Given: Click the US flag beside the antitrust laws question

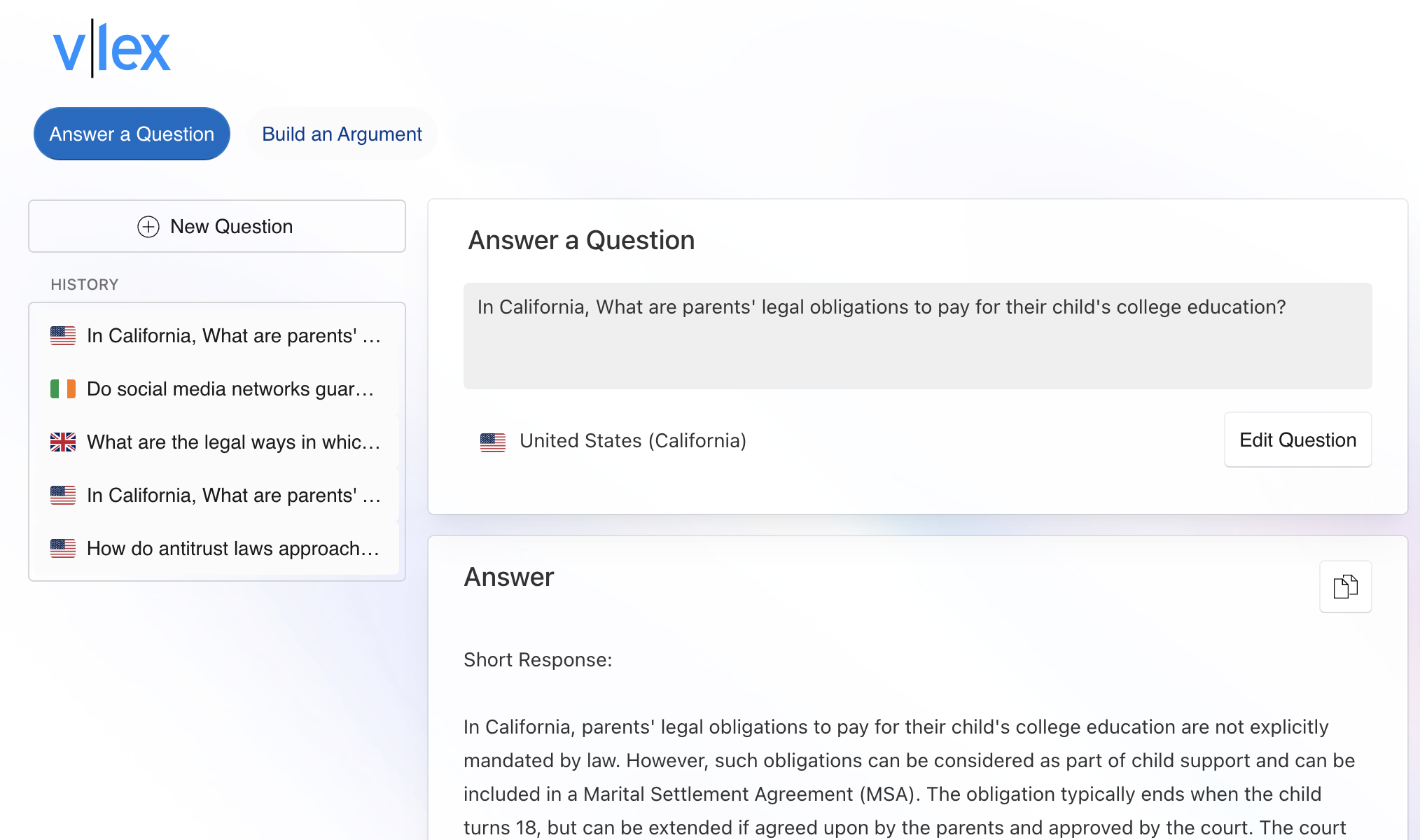Looking at the screenshot, I should tap(63, 549).
